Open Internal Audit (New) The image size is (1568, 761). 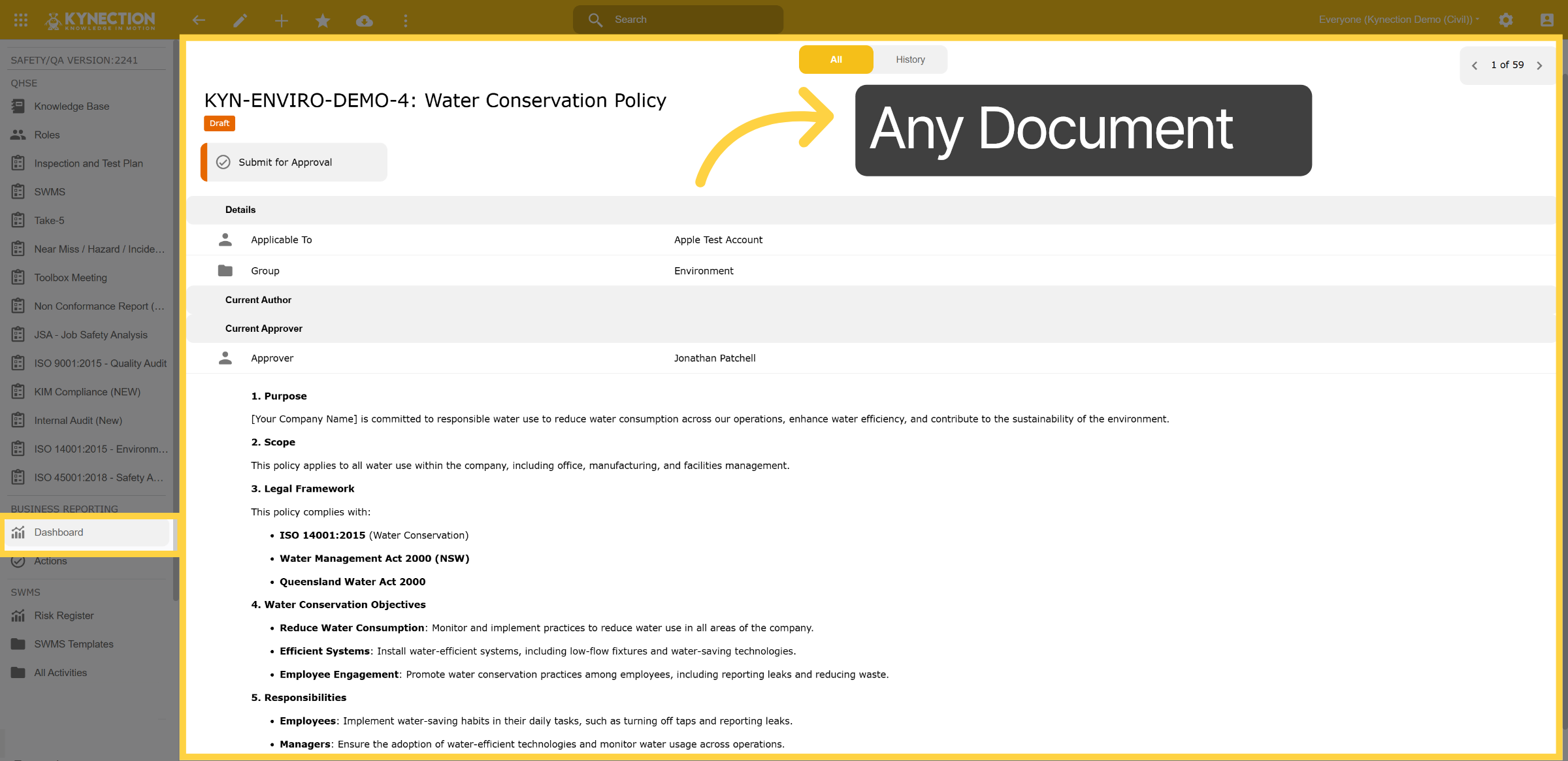[x=89, y=420]
